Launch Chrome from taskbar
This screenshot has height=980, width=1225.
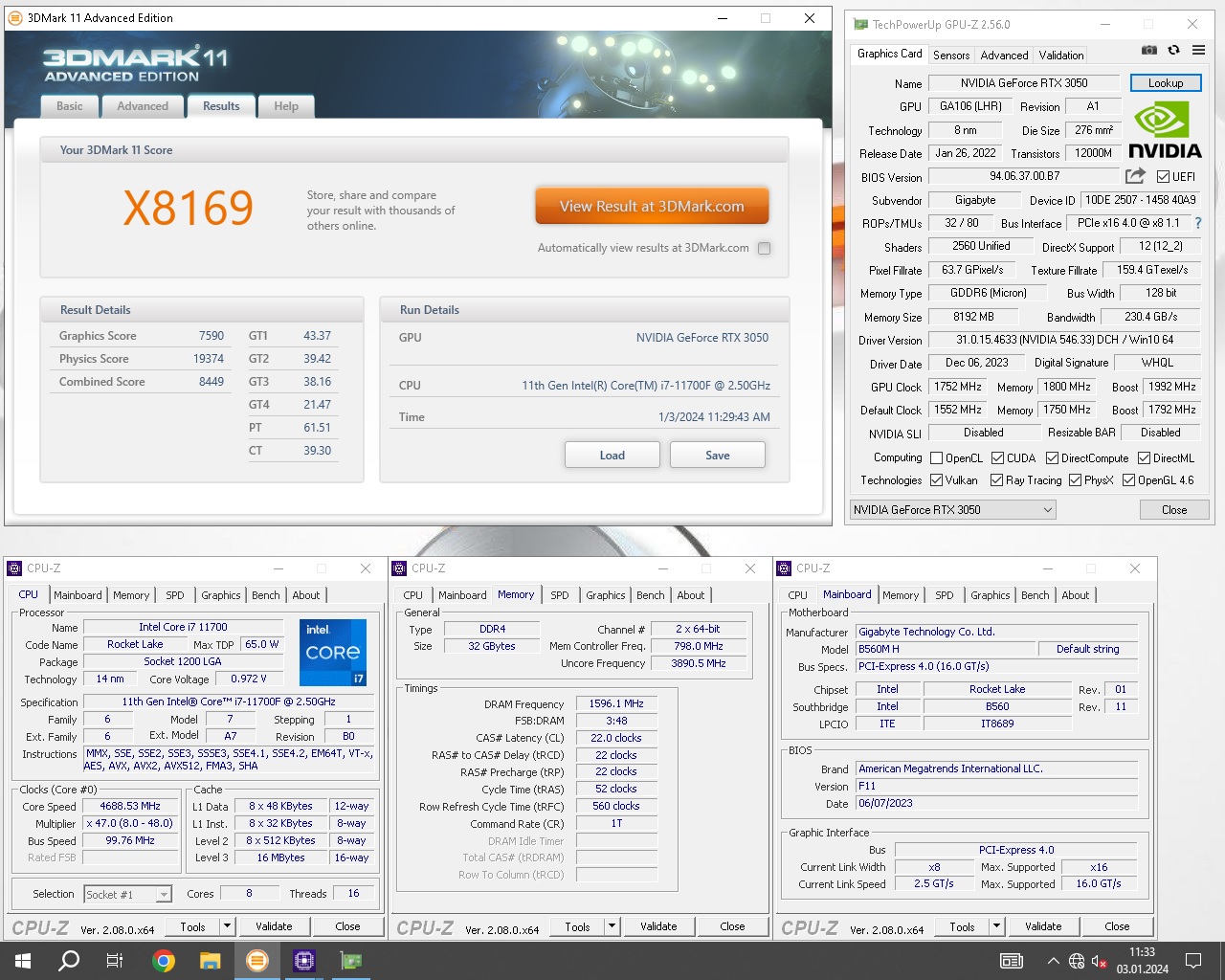tap(164, 961)
